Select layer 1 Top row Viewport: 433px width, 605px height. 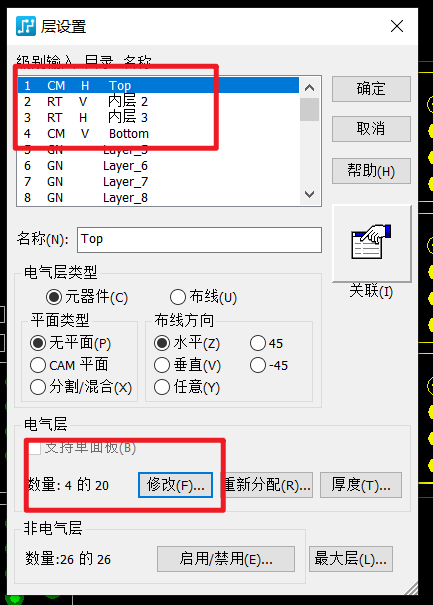pos(158,85)
